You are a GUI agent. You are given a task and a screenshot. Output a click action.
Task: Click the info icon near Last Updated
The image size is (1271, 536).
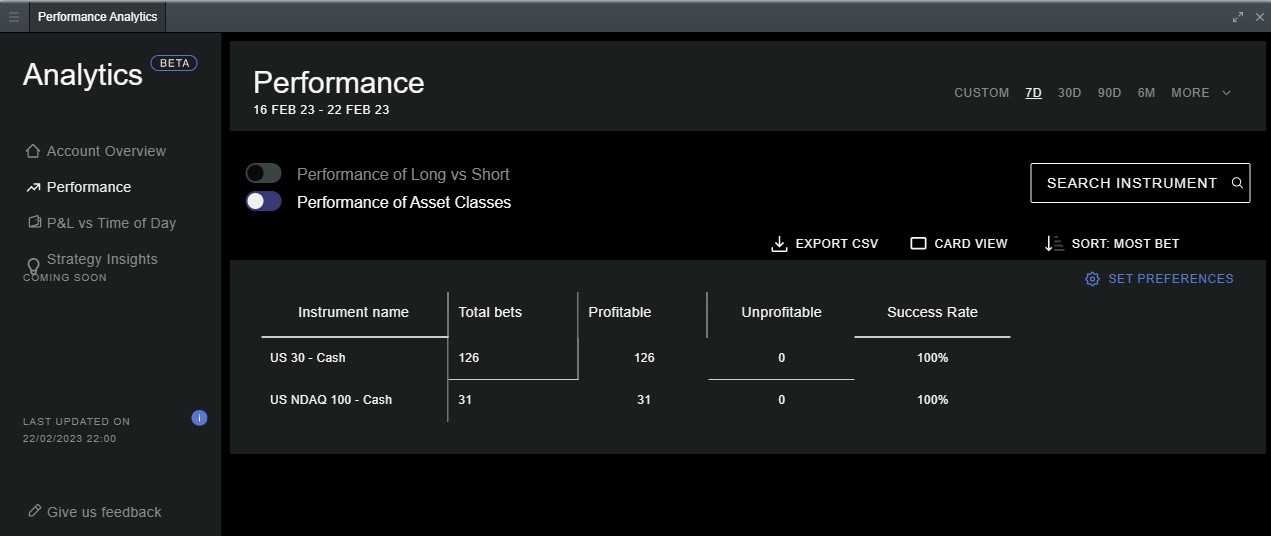tap(199, 418)
